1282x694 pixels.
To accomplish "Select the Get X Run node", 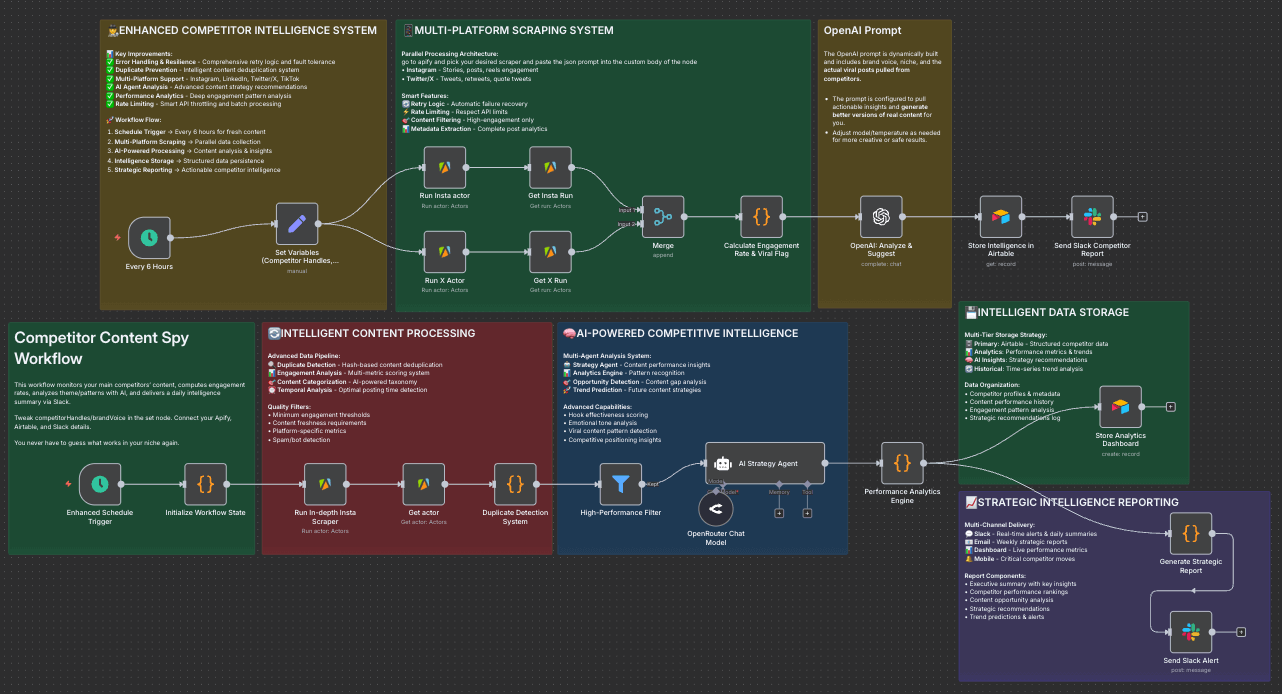I will coord(550,252).
